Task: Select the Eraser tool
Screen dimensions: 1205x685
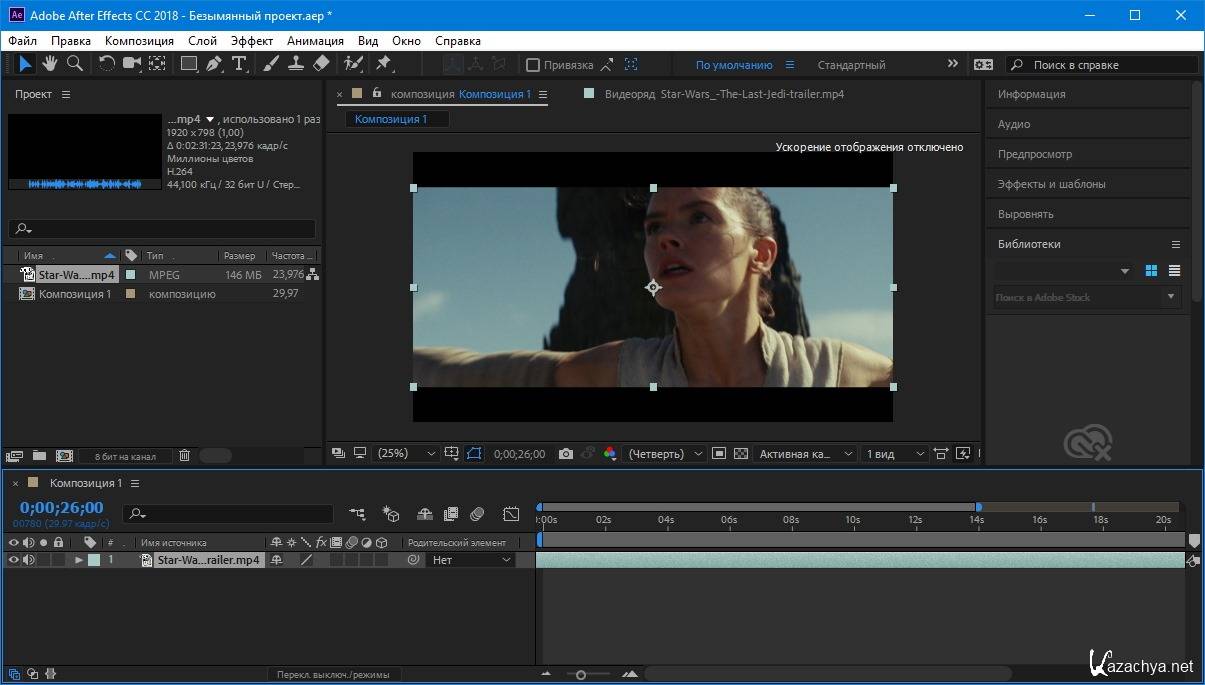Action: [321, 64]
